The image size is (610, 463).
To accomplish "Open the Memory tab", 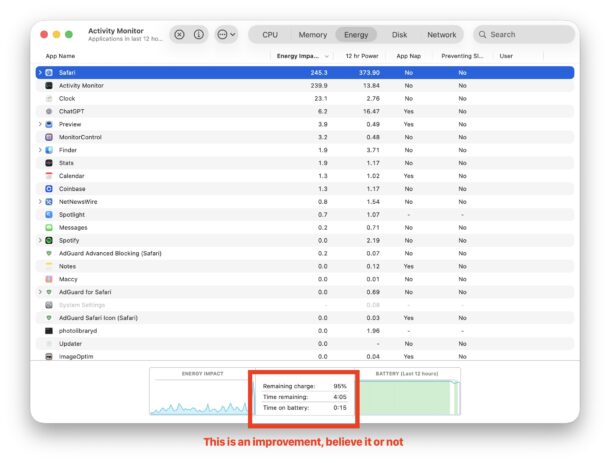I will tap(312, 34).
